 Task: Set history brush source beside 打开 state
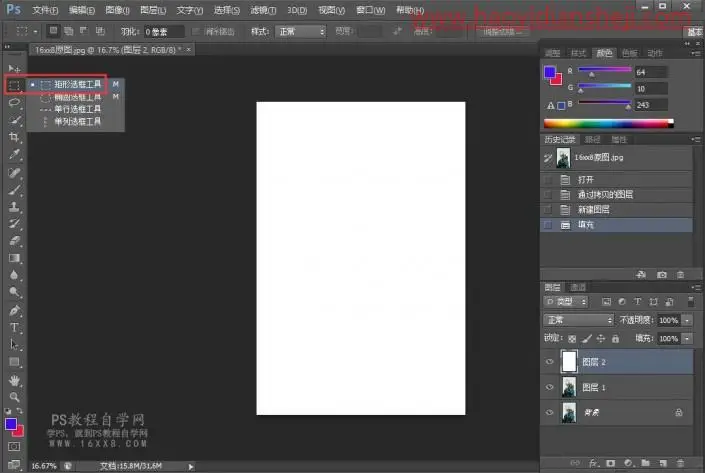coord(548,180)
